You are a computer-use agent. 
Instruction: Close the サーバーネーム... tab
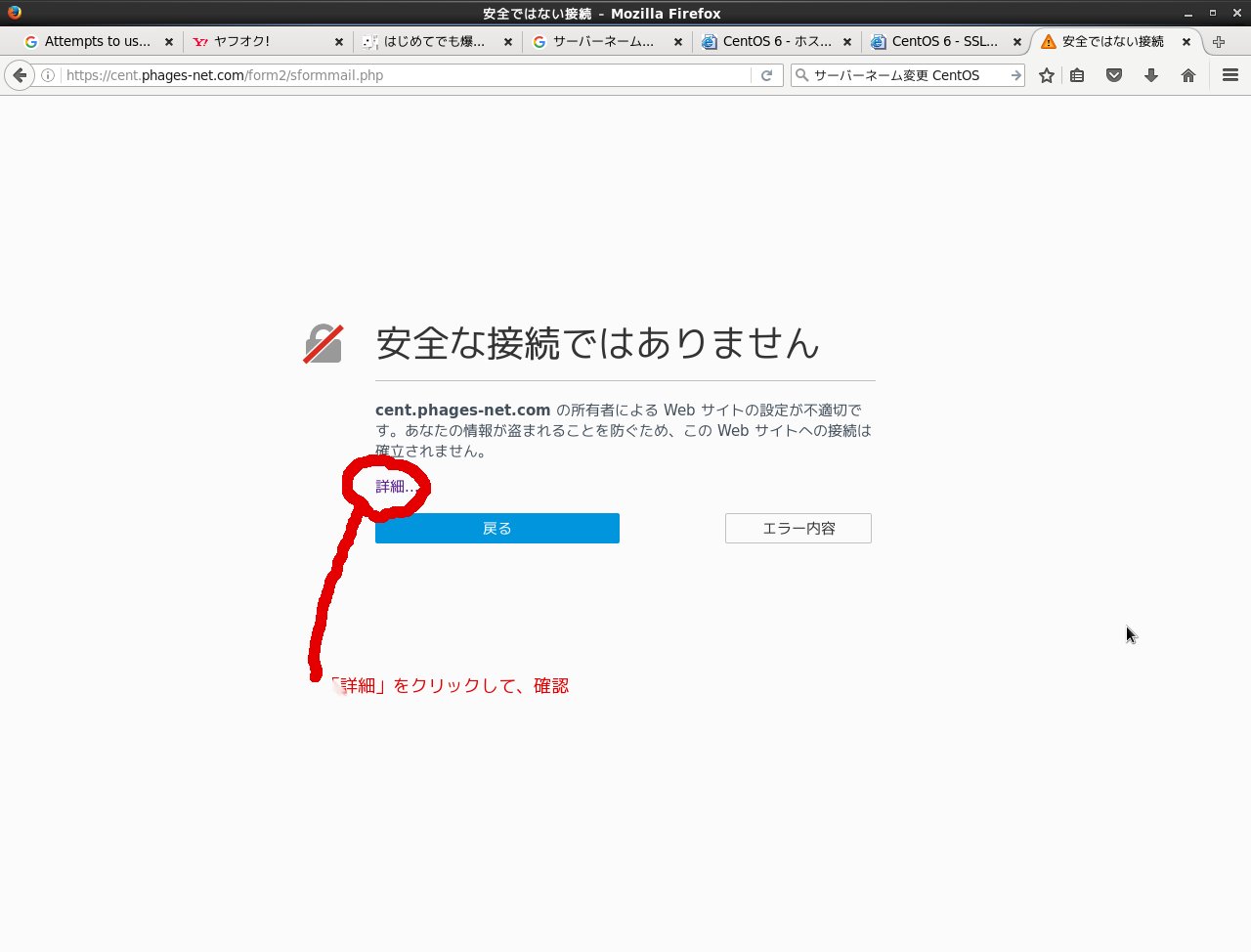point(678,42)
